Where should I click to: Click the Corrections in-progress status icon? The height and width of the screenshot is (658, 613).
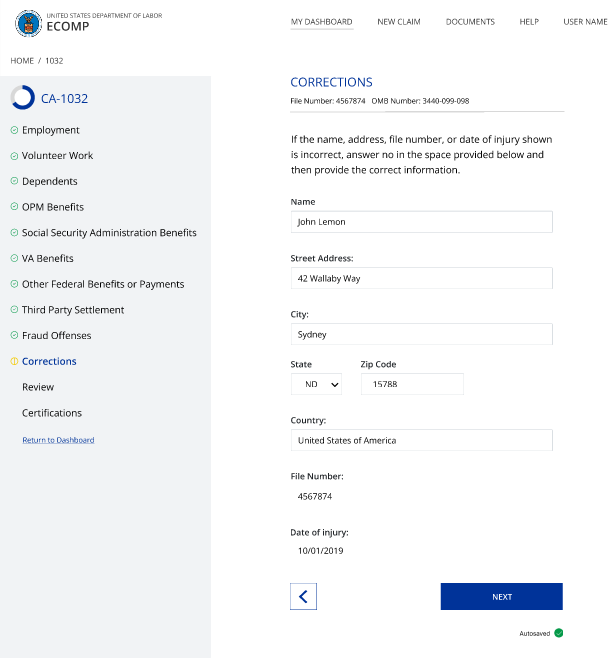pos(14,362)
